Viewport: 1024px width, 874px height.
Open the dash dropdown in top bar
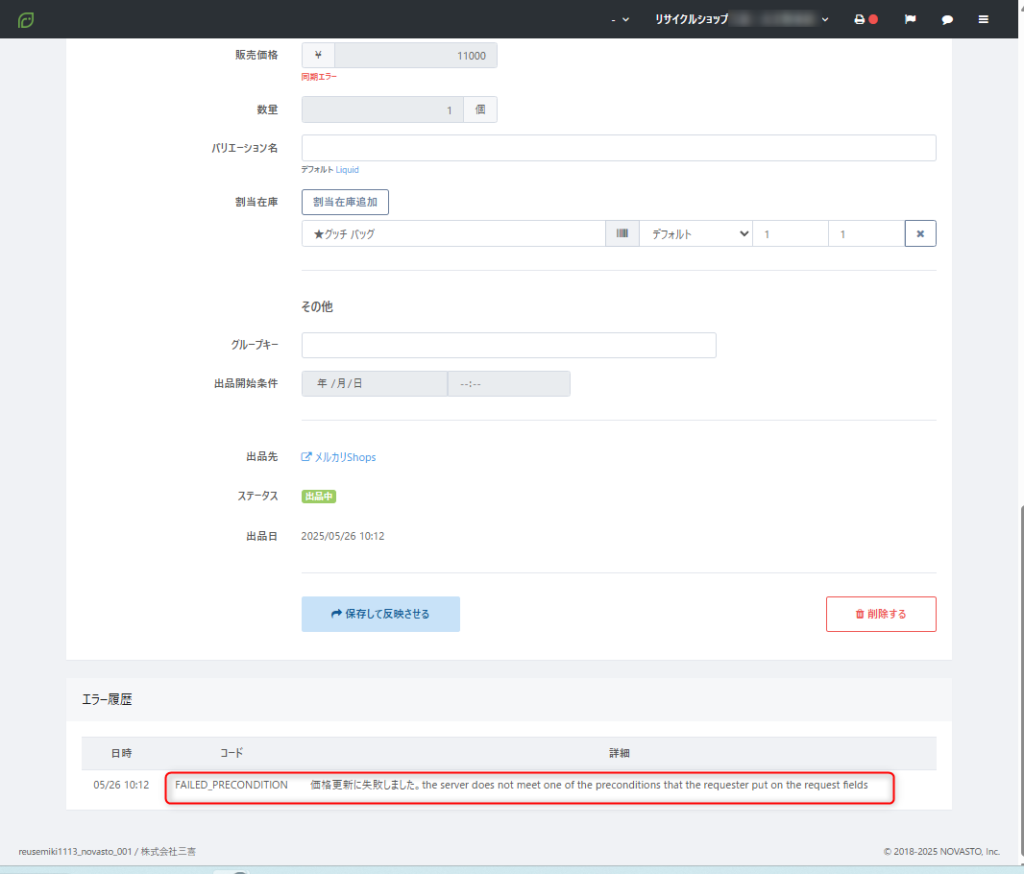[x=620, y=20]
